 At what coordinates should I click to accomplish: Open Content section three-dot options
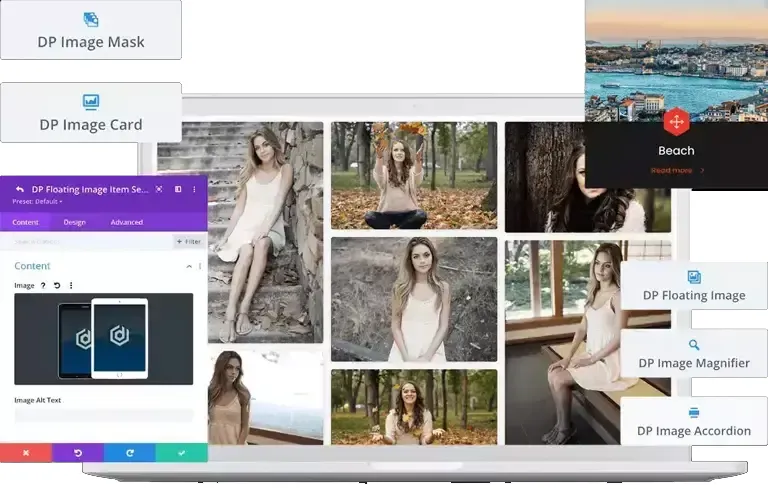200,266
